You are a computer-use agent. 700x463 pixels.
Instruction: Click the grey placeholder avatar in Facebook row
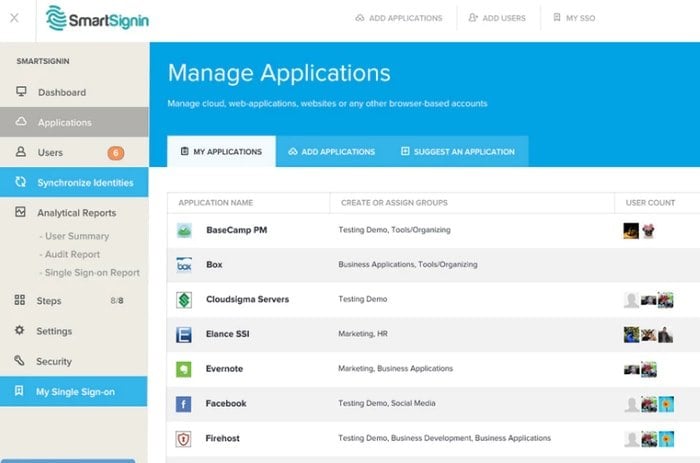(x=631, y=405)
